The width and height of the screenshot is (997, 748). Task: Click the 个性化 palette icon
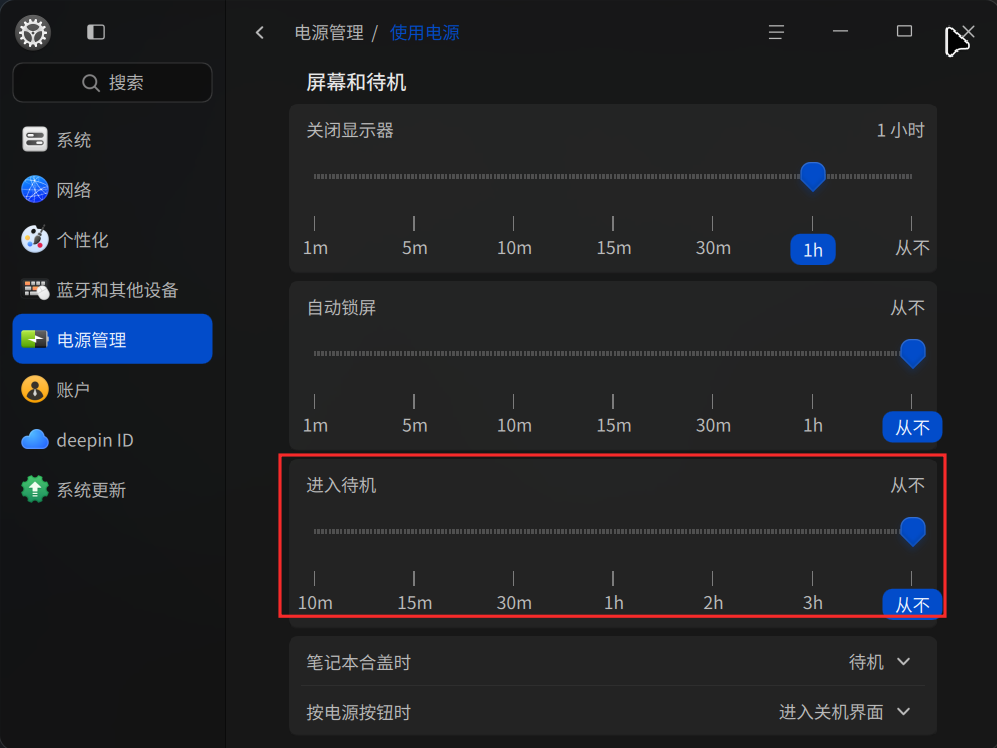point(34,240)
